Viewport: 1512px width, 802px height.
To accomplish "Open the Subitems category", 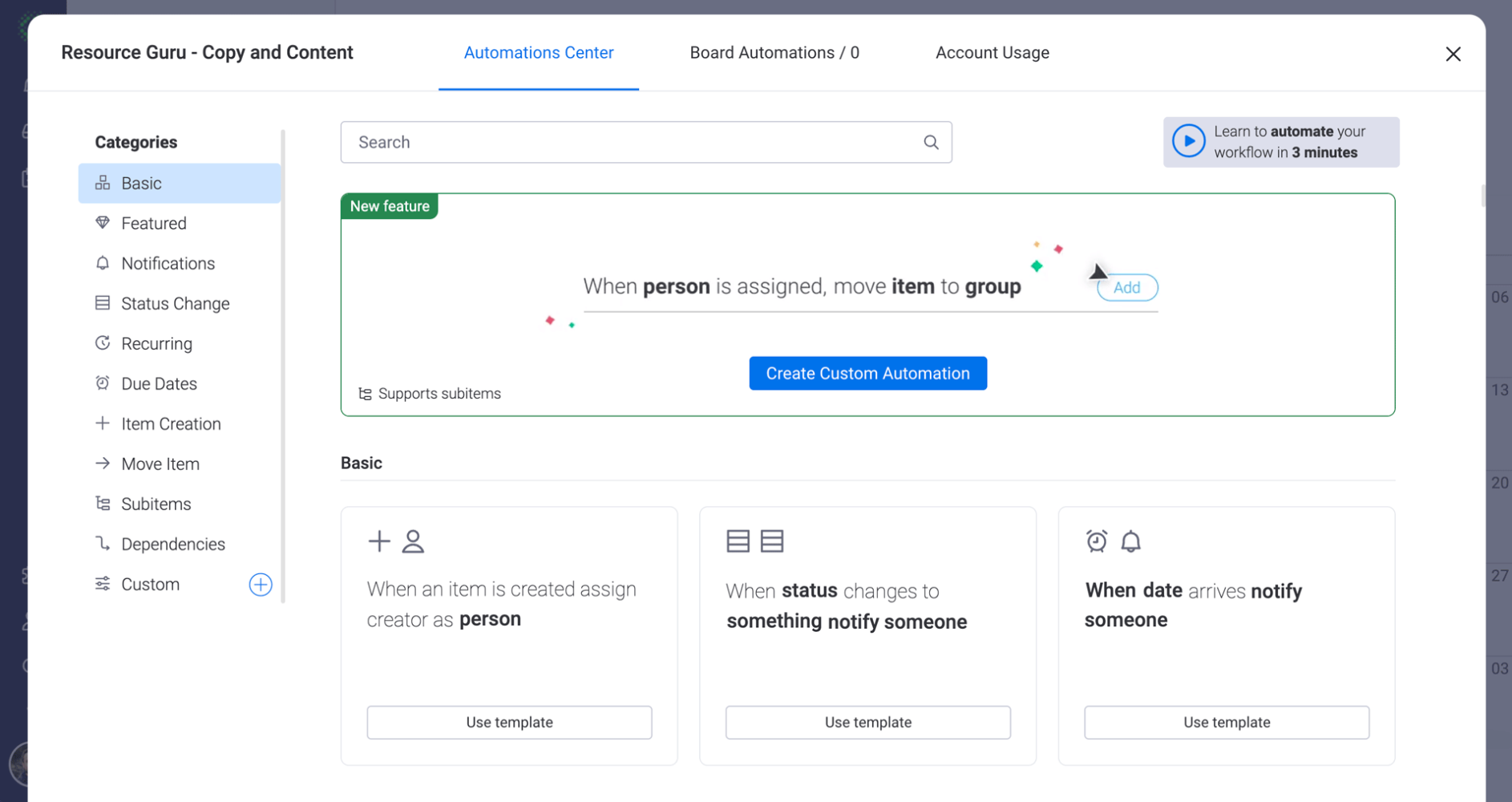I will coord(156,504).
